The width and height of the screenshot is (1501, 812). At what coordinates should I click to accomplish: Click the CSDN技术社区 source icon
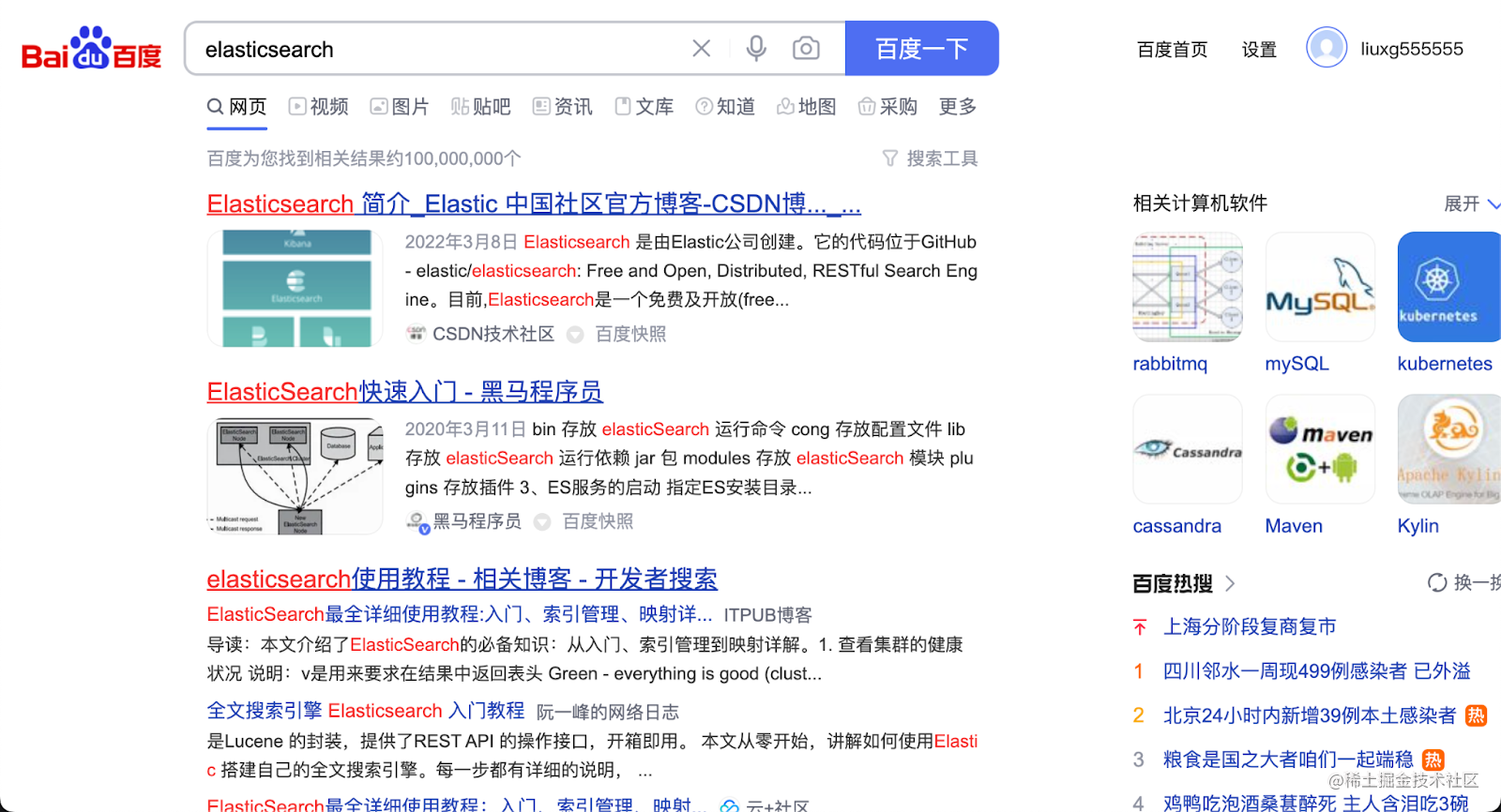tap(416, 334)
